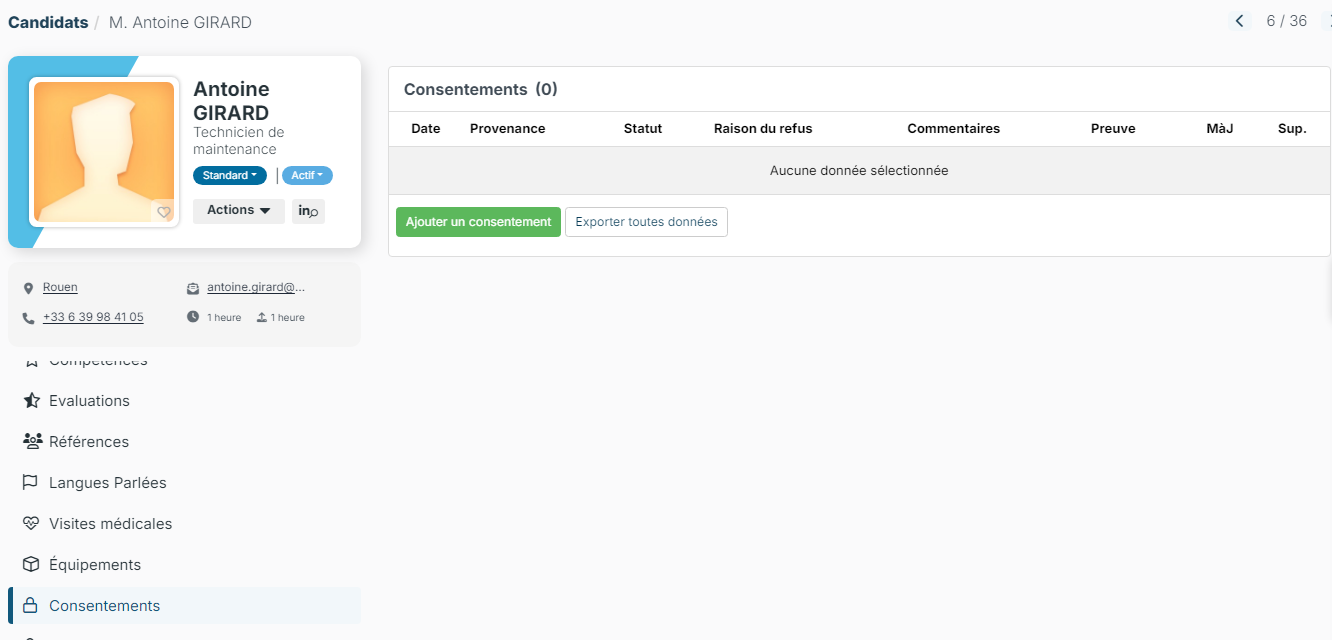Click the "Technicien de maintenance" job title
Viewport: 1332px width, 640px height.
pyautogui.click(x=239, y=141)
